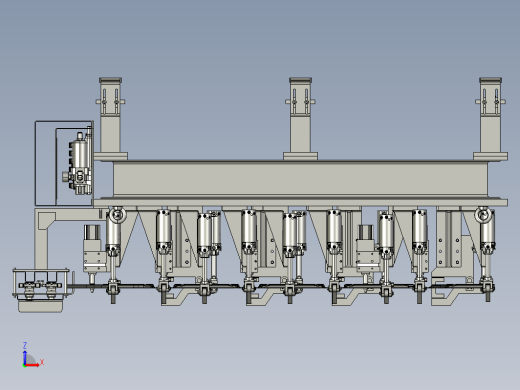This screenshot has height=390, width=520.
Task: Select the center top mounting post
Action: point(300,119)
